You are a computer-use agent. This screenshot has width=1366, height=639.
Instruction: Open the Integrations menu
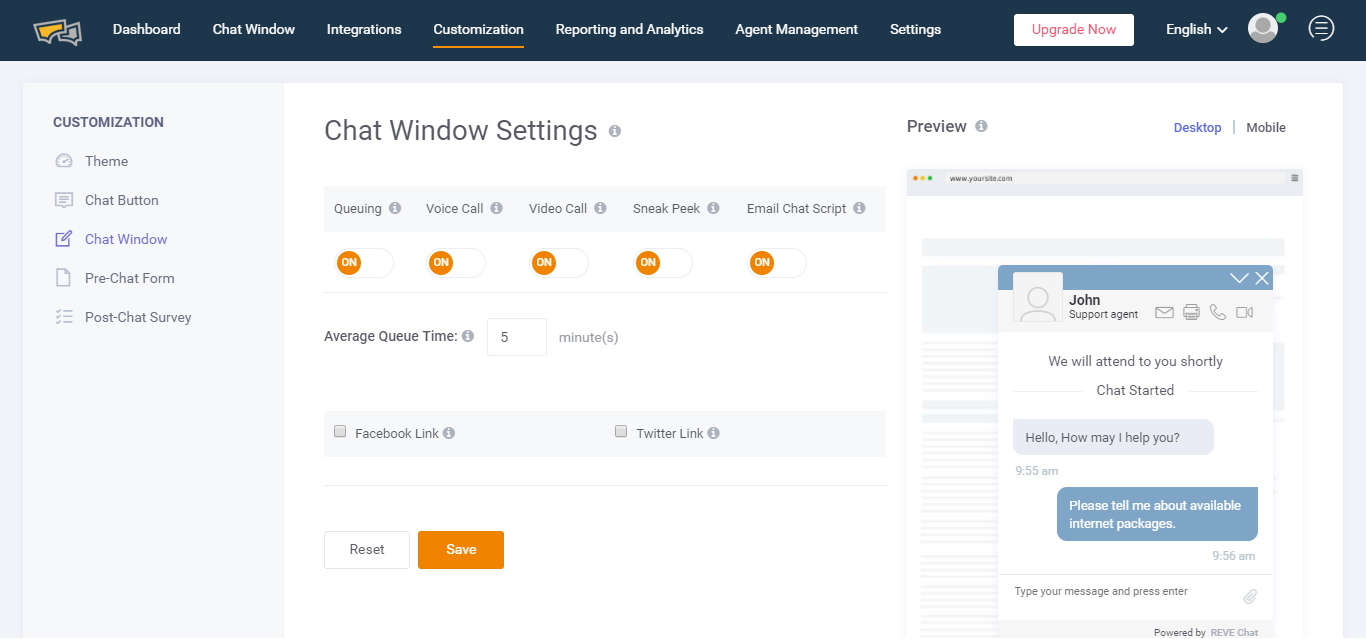364,29
